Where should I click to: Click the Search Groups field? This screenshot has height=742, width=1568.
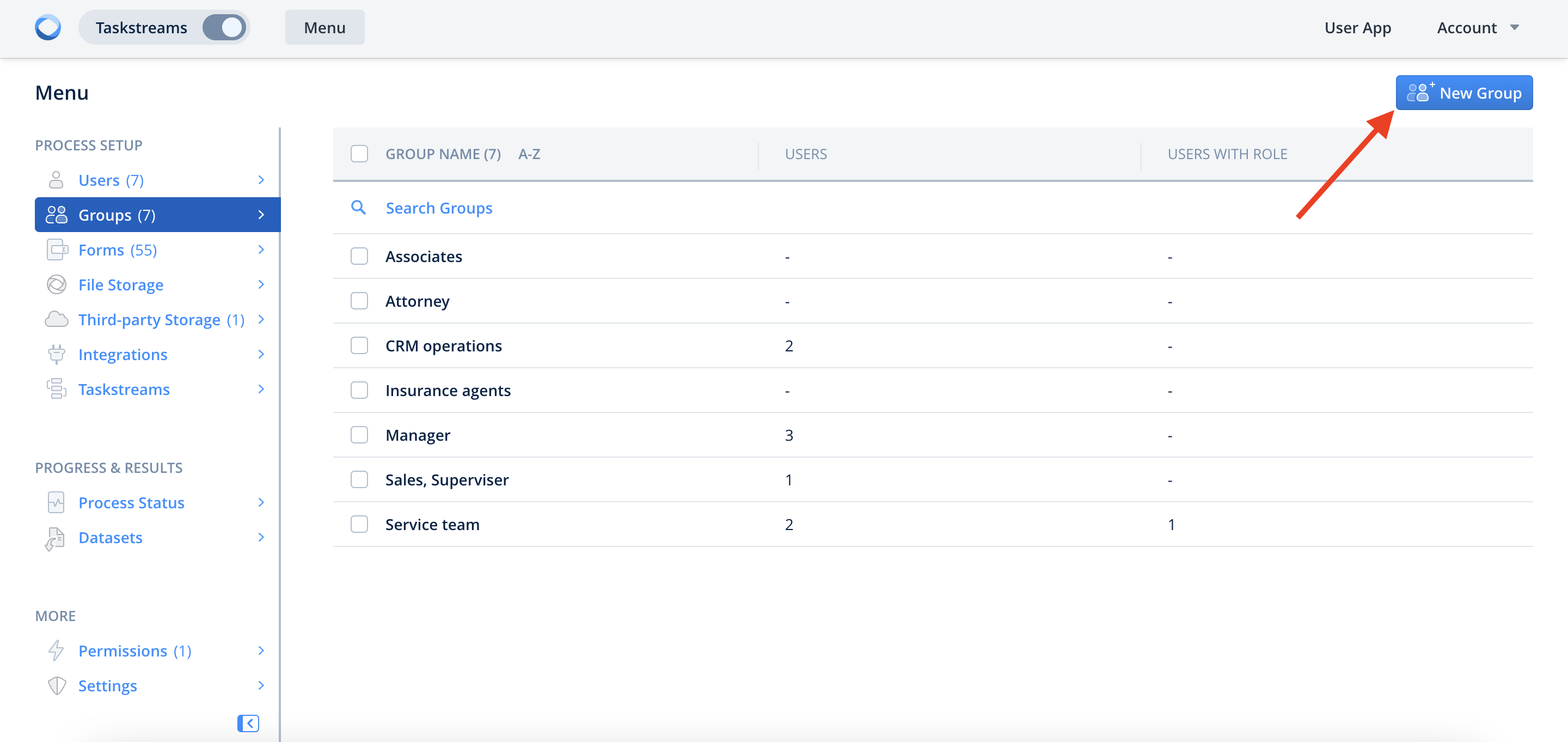point(438,208)
